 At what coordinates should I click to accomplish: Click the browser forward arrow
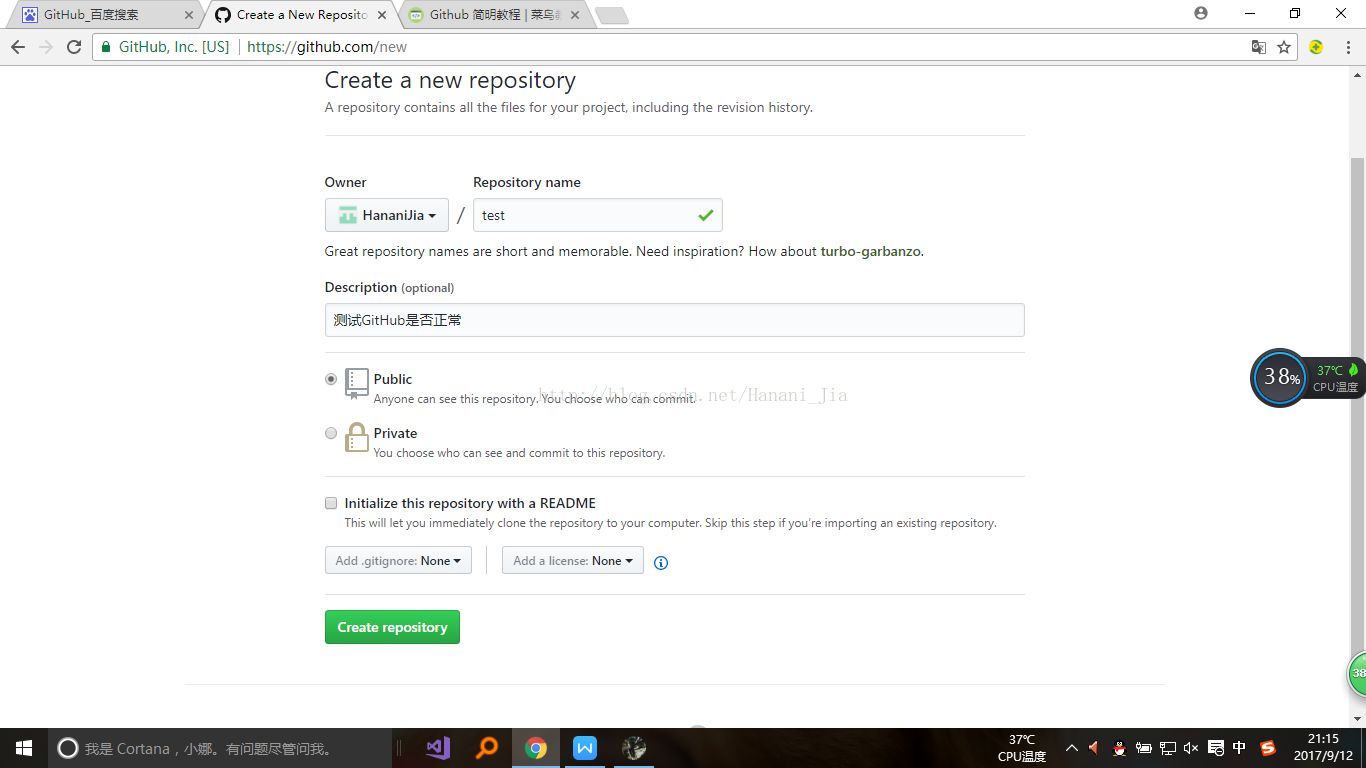pyautogui.click(x=46, y=47)
